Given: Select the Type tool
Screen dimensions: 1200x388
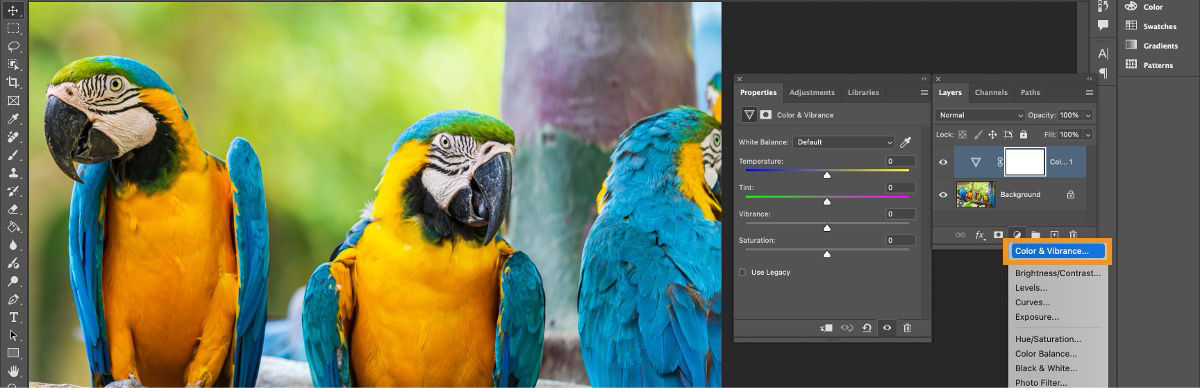Looking at the screenshot, I should (x=14, y=316).
